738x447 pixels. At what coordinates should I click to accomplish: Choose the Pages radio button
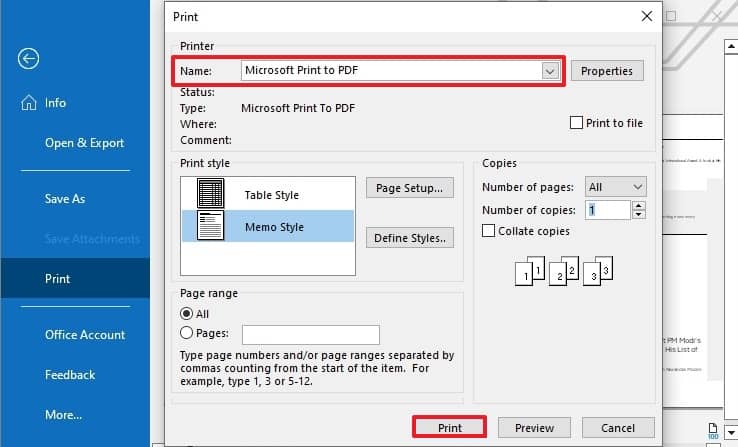186,333
